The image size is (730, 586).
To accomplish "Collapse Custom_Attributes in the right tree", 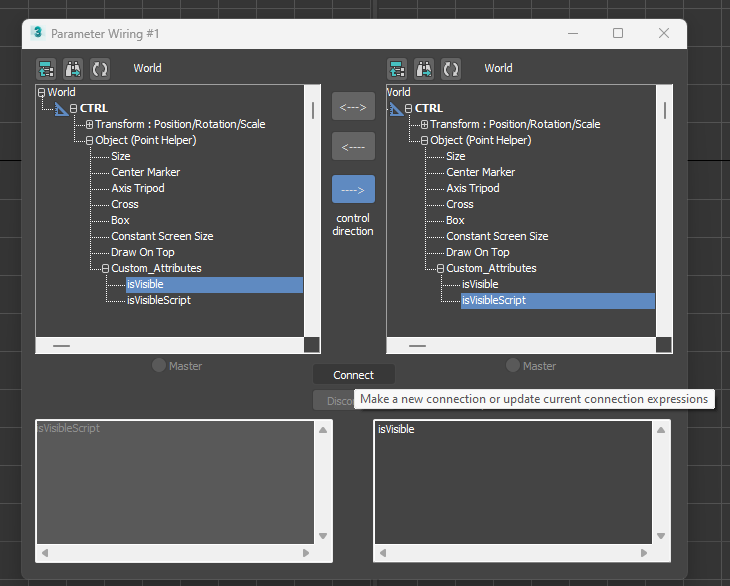I will pyautogui.click(x=440, y=268).
